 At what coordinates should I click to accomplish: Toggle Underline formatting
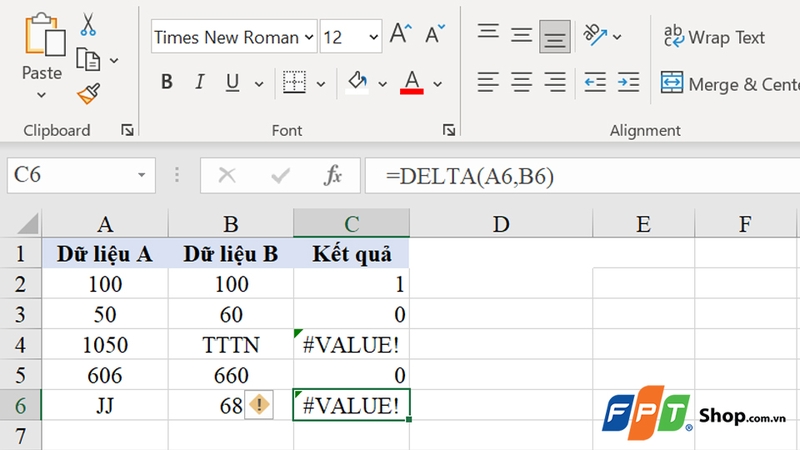coord(232,82)
